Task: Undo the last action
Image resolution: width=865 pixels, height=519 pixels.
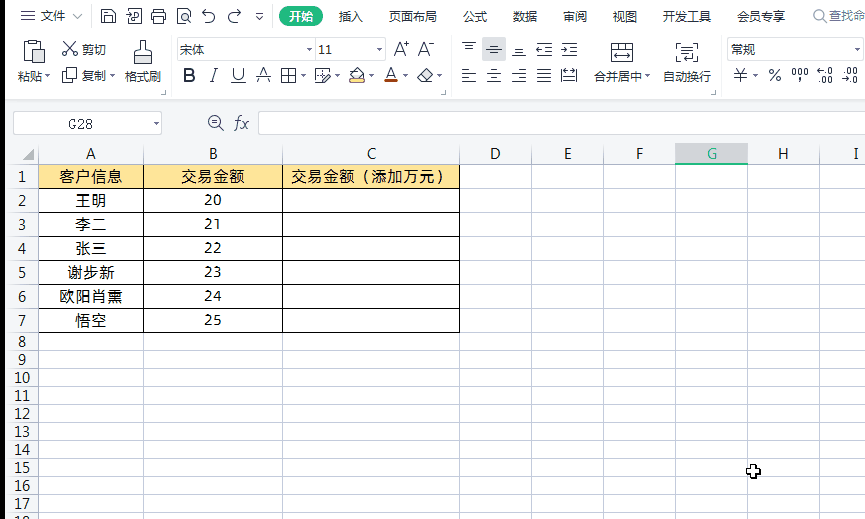Action: pyautogui.click(x=209, y=16)
